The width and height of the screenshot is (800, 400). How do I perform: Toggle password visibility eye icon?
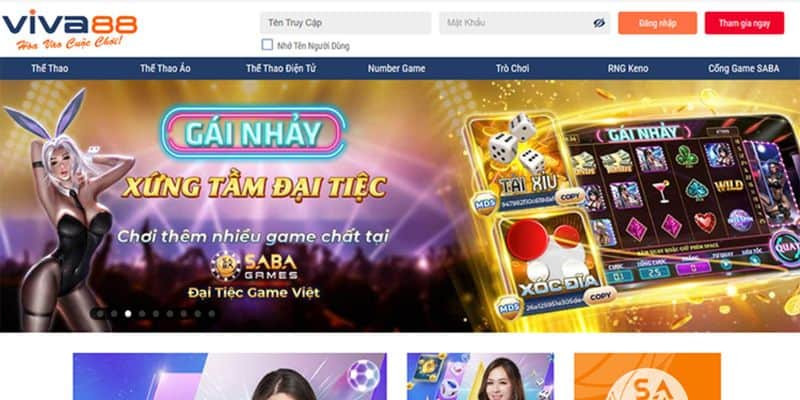[599, 23]
